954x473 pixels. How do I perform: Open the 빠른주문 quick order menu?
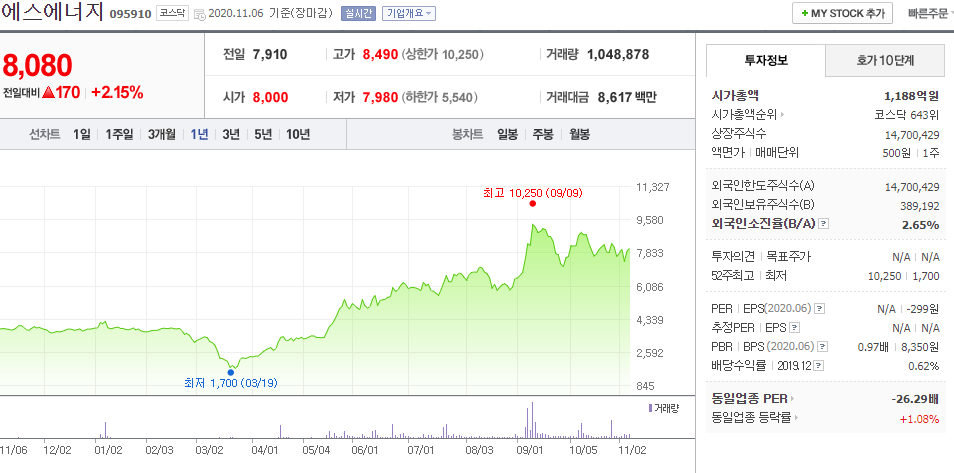(x=929, y=13)
